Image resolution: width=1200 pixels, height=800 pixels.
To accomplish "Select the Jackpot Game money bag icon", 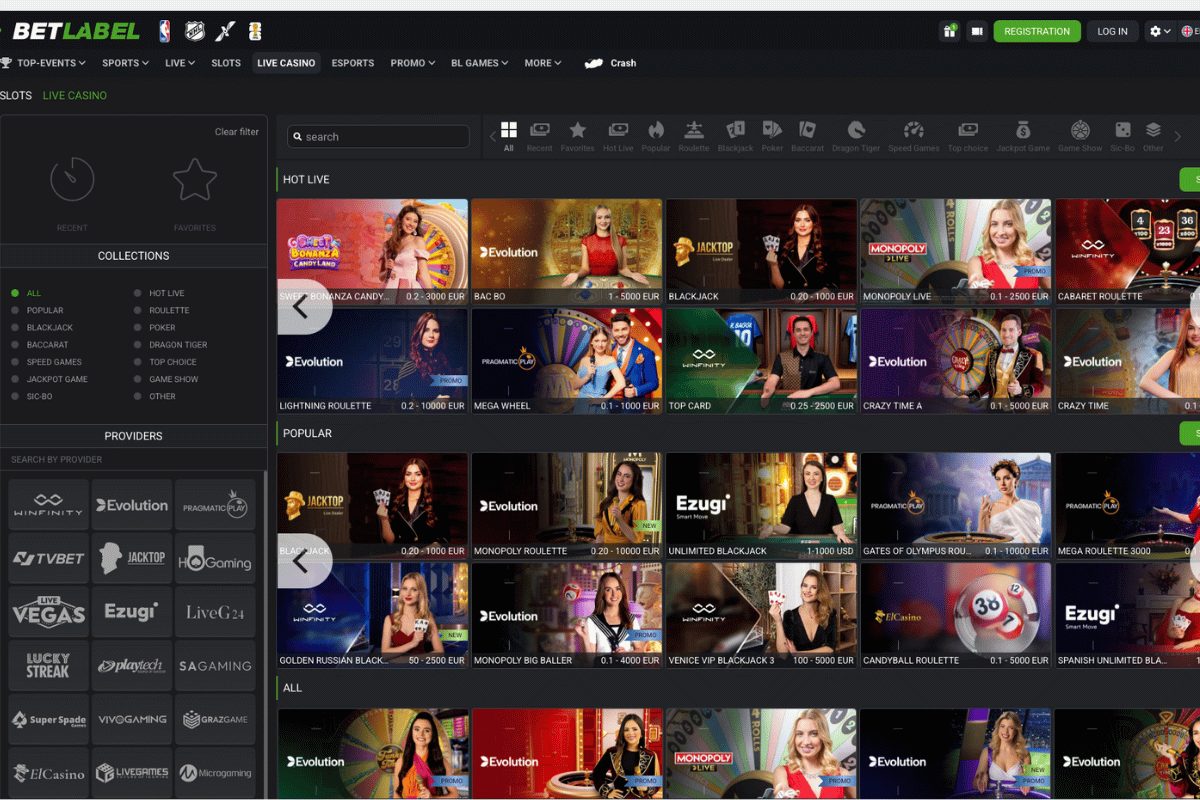I will (1023, 136).
